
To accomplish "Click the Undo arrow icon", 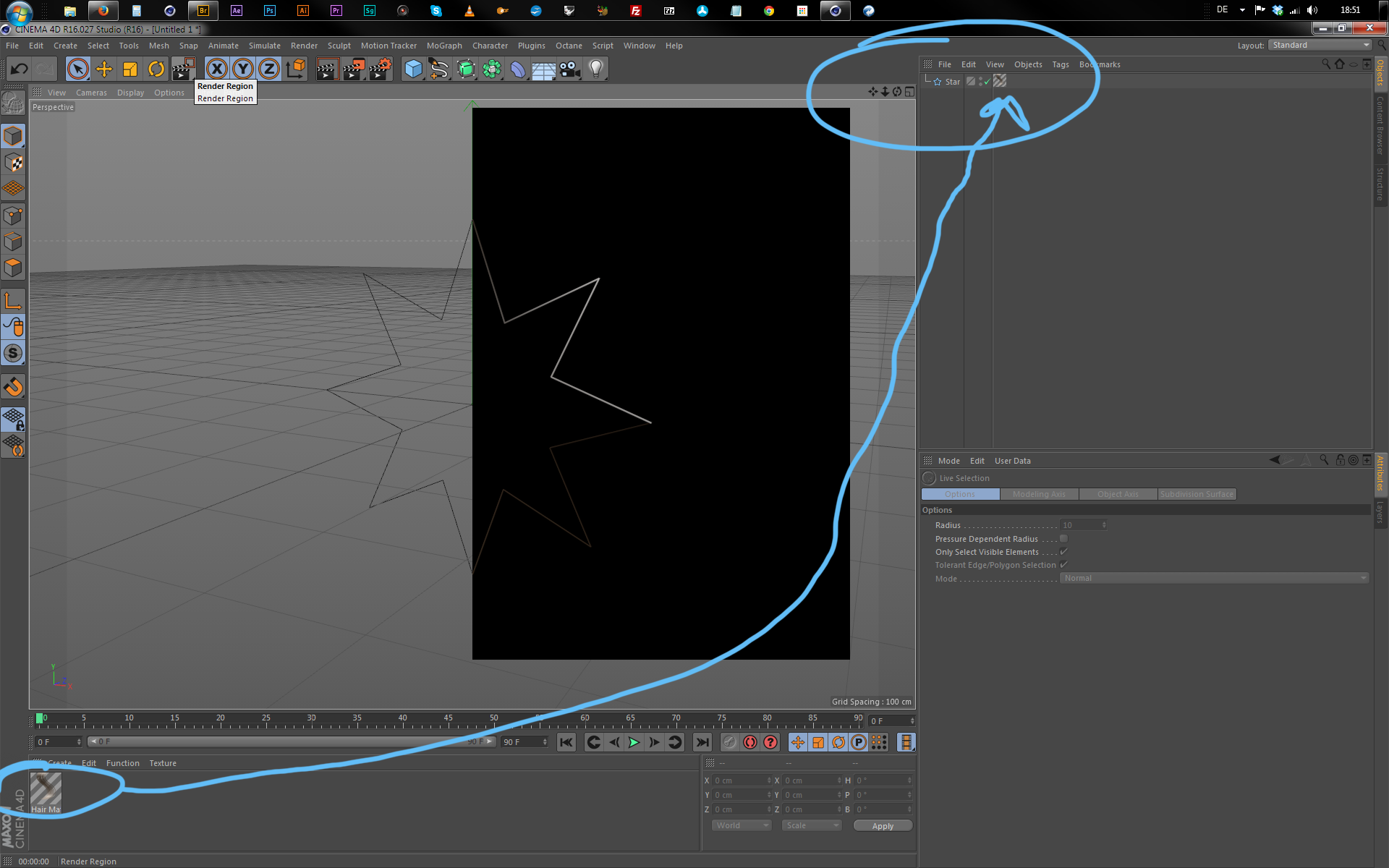I will tap(19, 69).
